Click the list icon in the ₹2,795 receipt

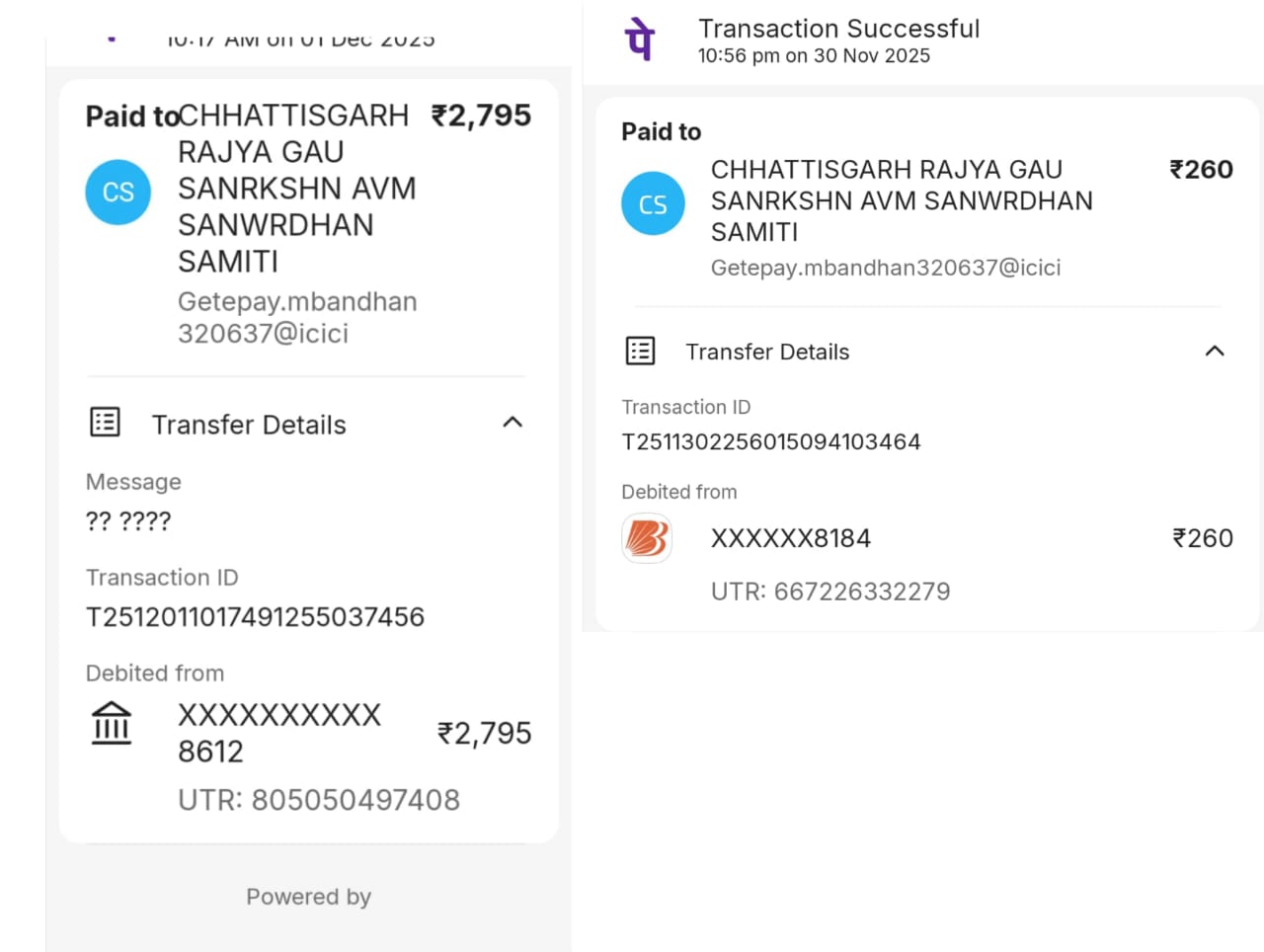tap(106, 423)
